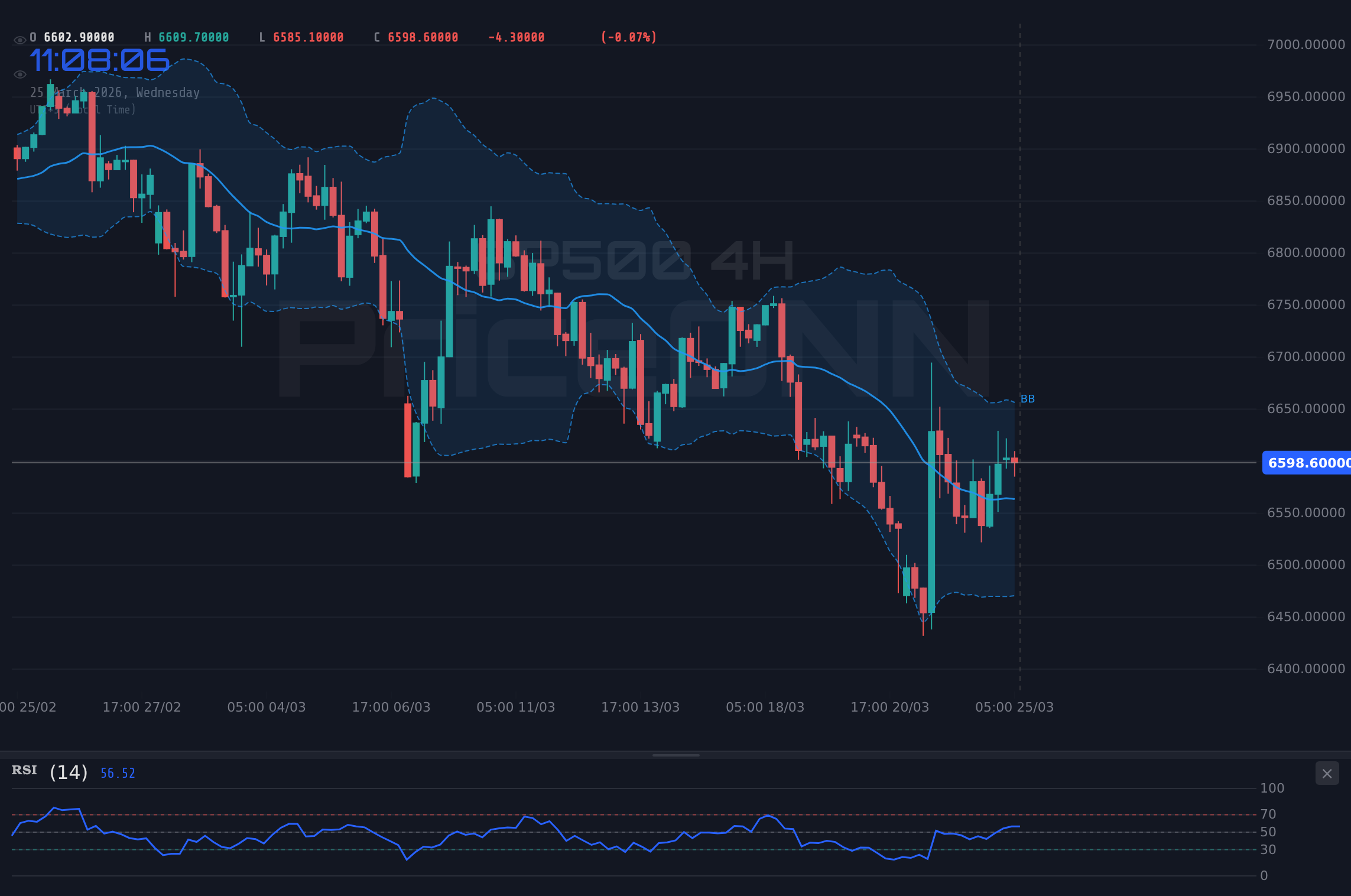
Task: Click the BB label near the upper band
Action: tap(1028, 399)
